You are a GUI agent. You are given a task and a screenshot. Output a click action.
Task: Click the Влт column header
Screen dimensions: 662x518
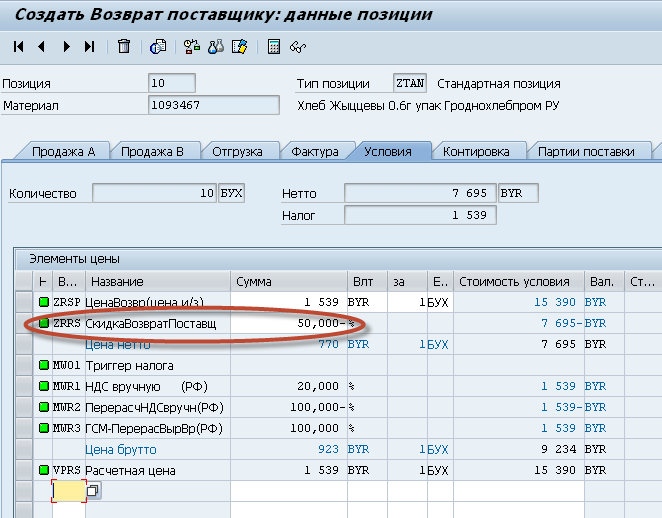[367, 282]
